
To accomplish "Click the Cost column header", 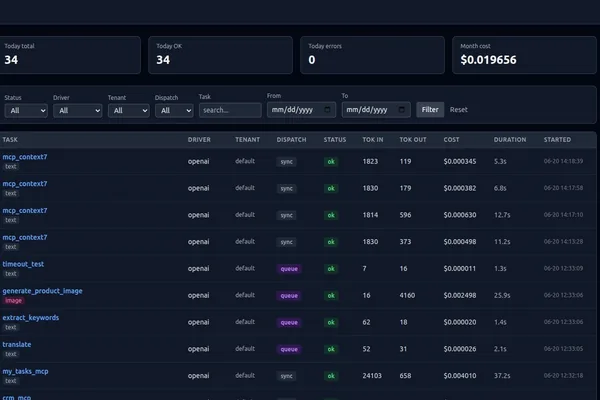I will [451, 140].
